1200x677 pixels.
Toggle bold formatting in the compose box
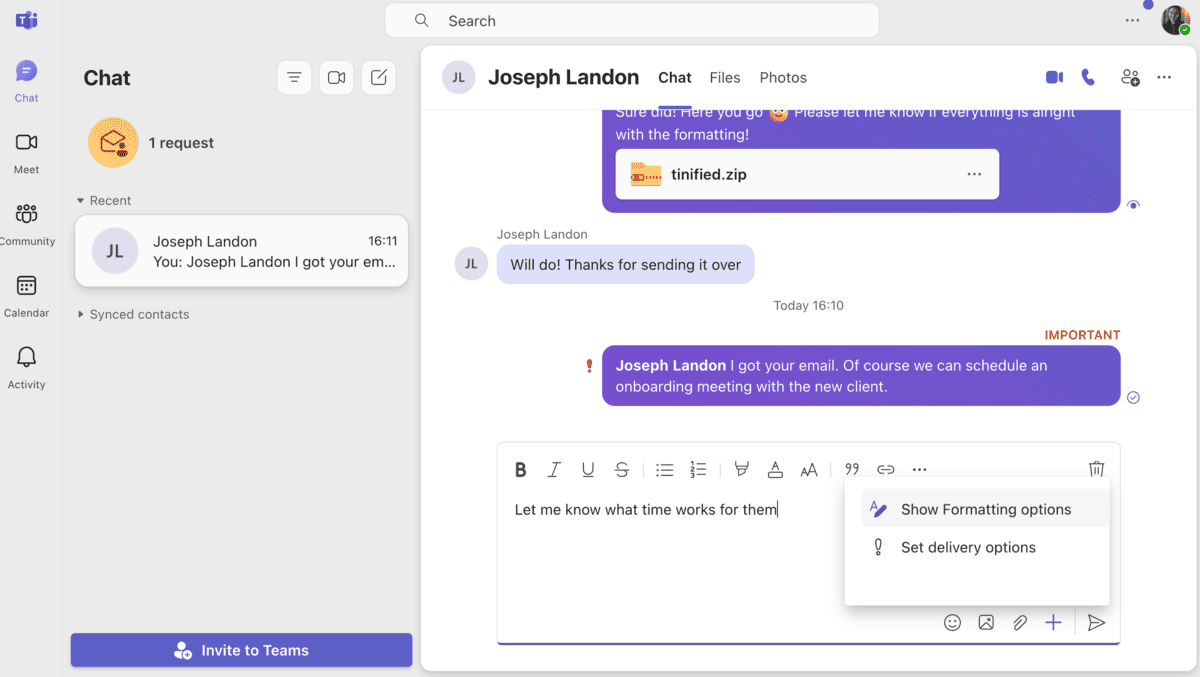point(521,469)
